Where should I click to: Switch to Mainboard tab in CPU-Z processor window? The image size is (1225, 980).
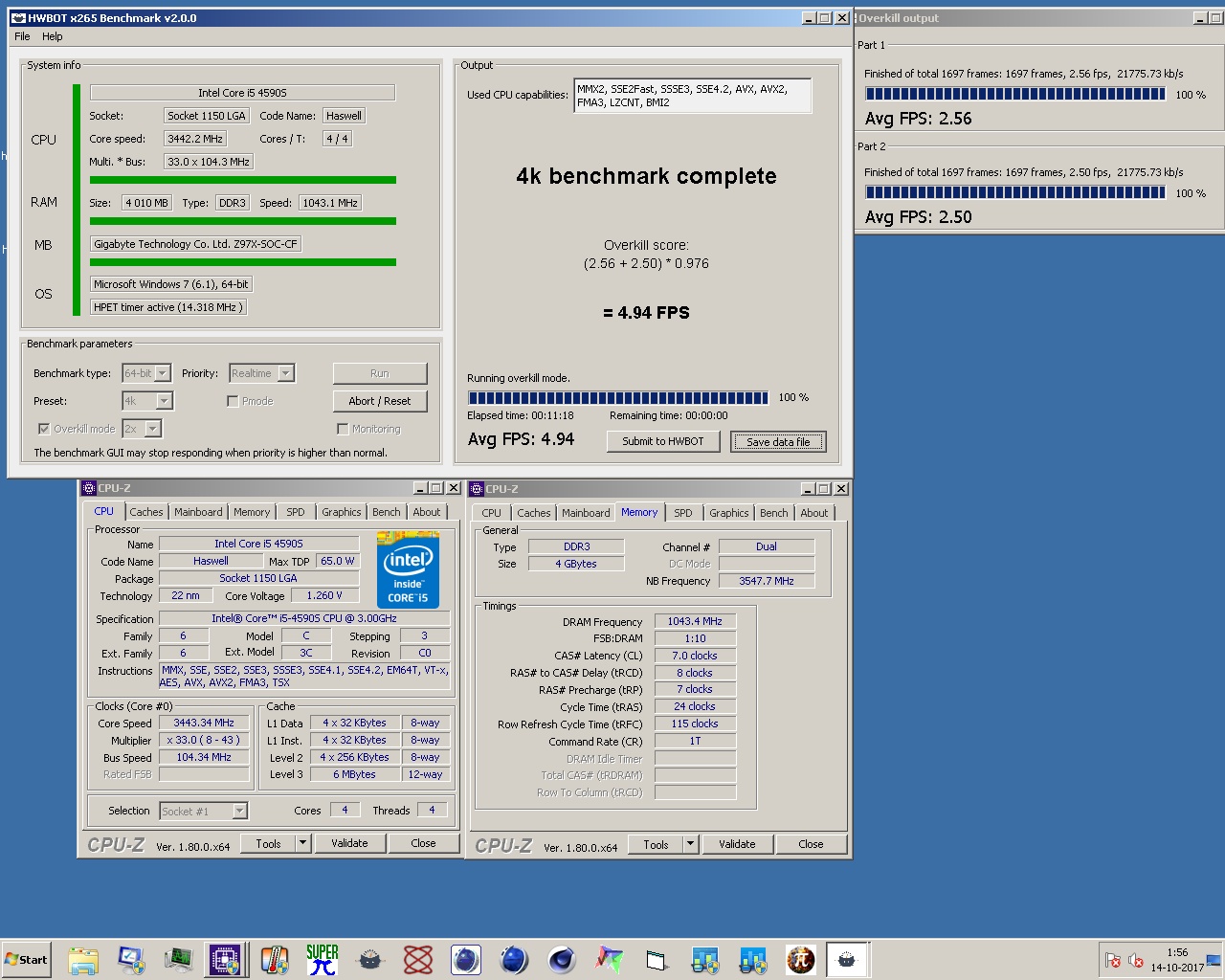(198, 512)
